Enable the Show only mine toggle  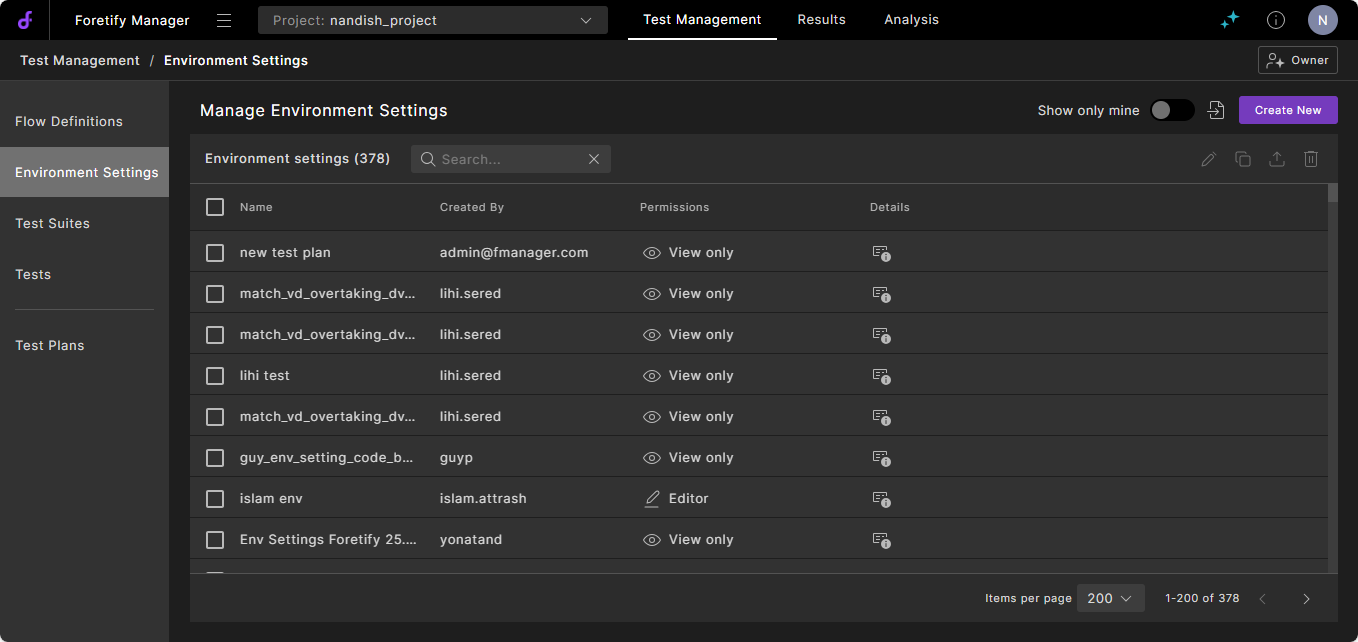(x=1171, y=110)
